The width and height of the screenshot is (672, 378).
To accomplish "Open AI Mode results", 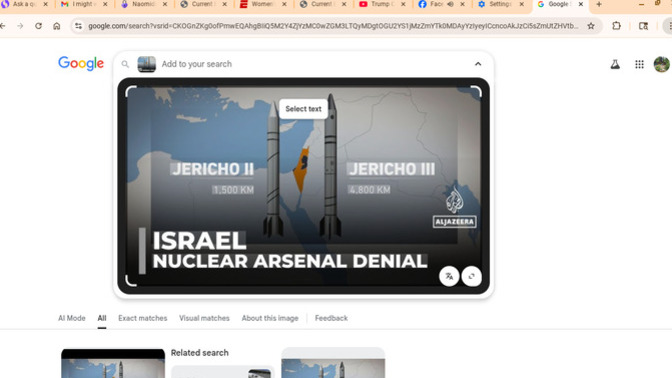I will click(x=72, y=318).
